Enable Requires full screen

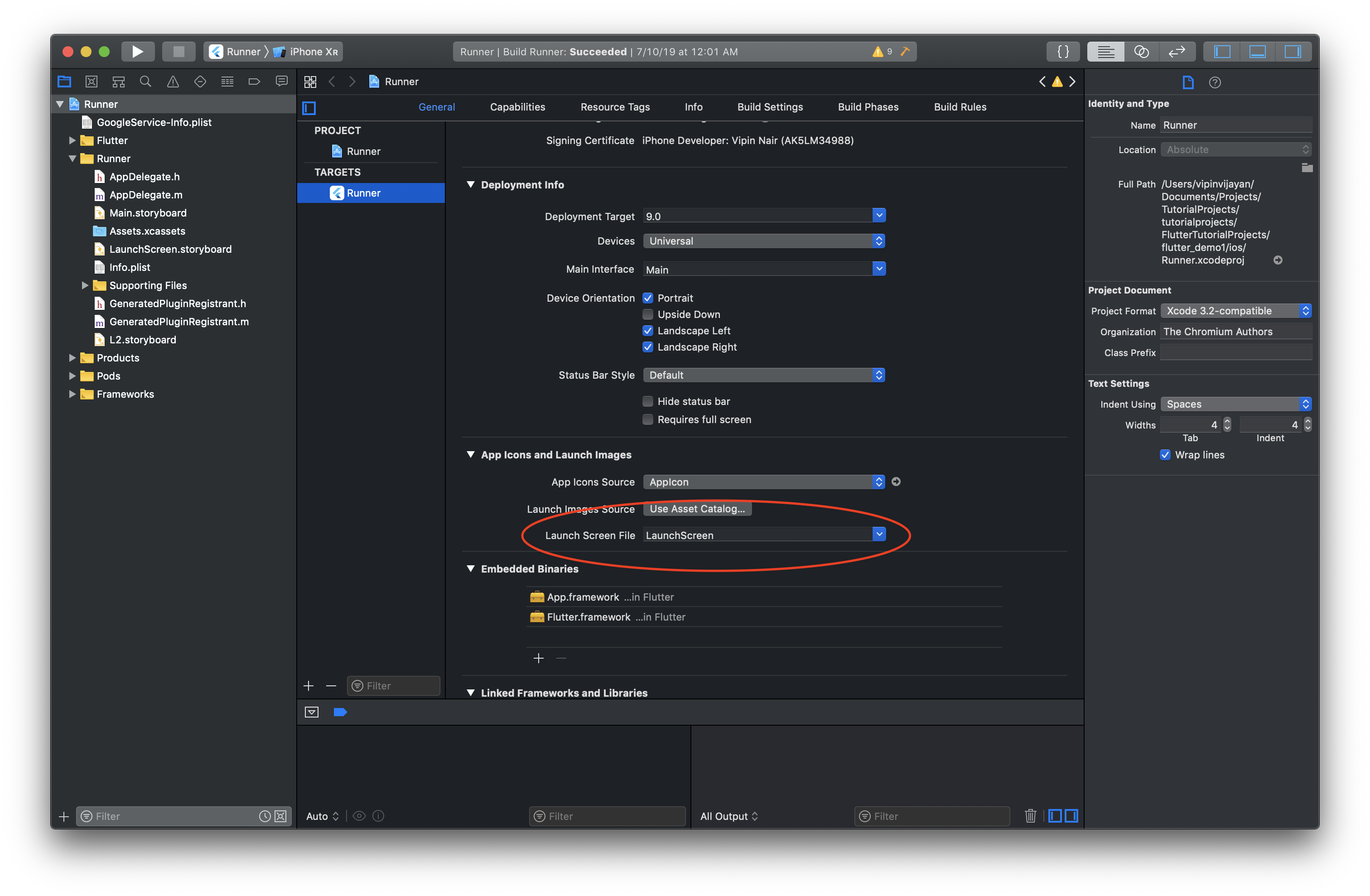[648, 419]
